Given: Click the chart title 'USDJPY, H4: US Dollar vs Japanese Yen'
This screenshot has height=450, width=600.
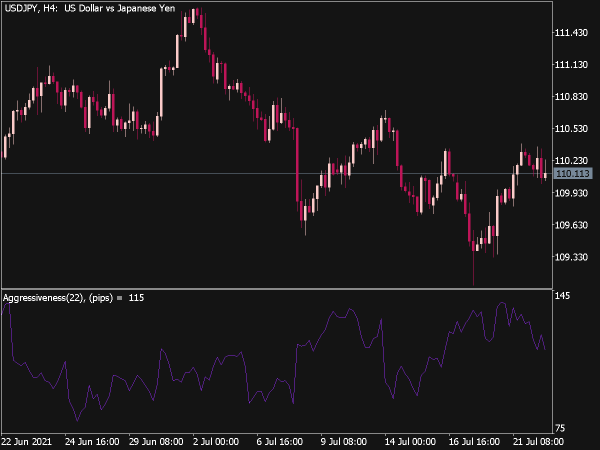Looking at the screenshot, I should click(90, 8).
